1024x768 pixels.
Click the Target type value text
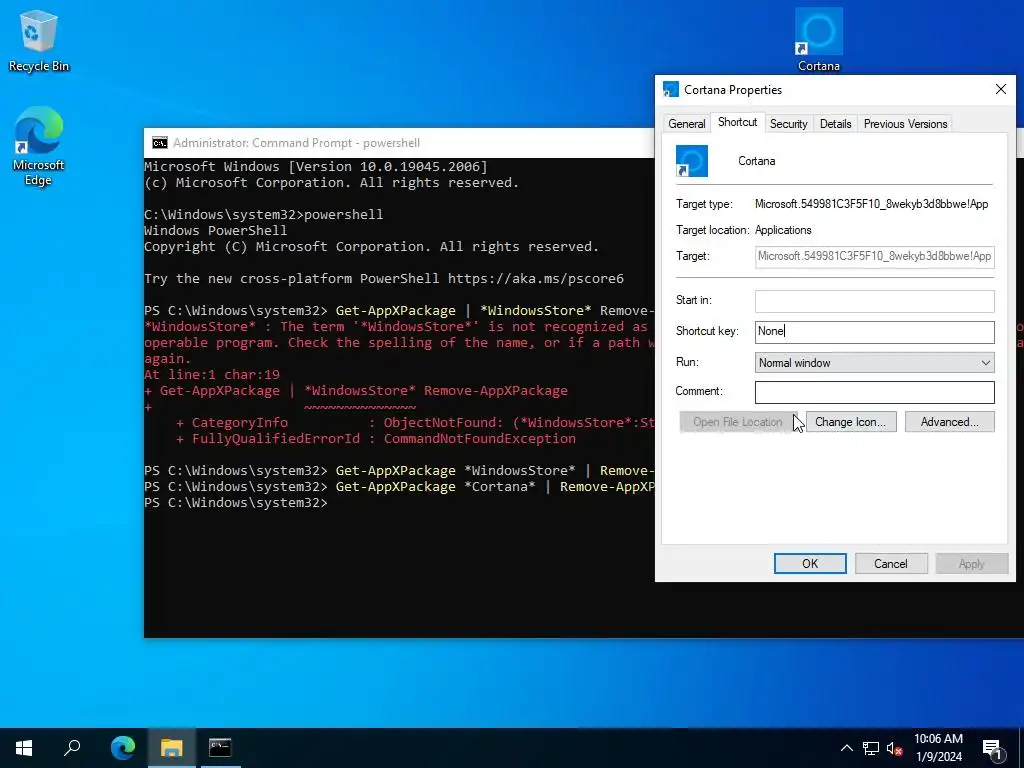[x=871, y=204]
